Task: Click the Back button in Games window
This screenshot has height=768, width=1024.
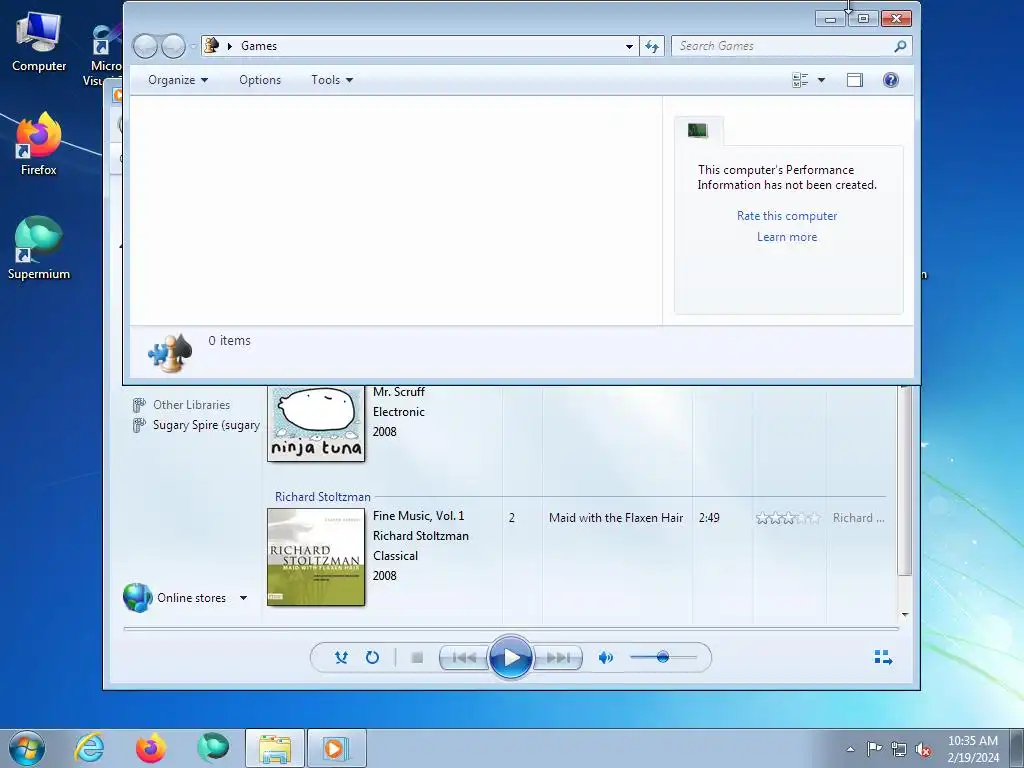Action: pos(145,46)
